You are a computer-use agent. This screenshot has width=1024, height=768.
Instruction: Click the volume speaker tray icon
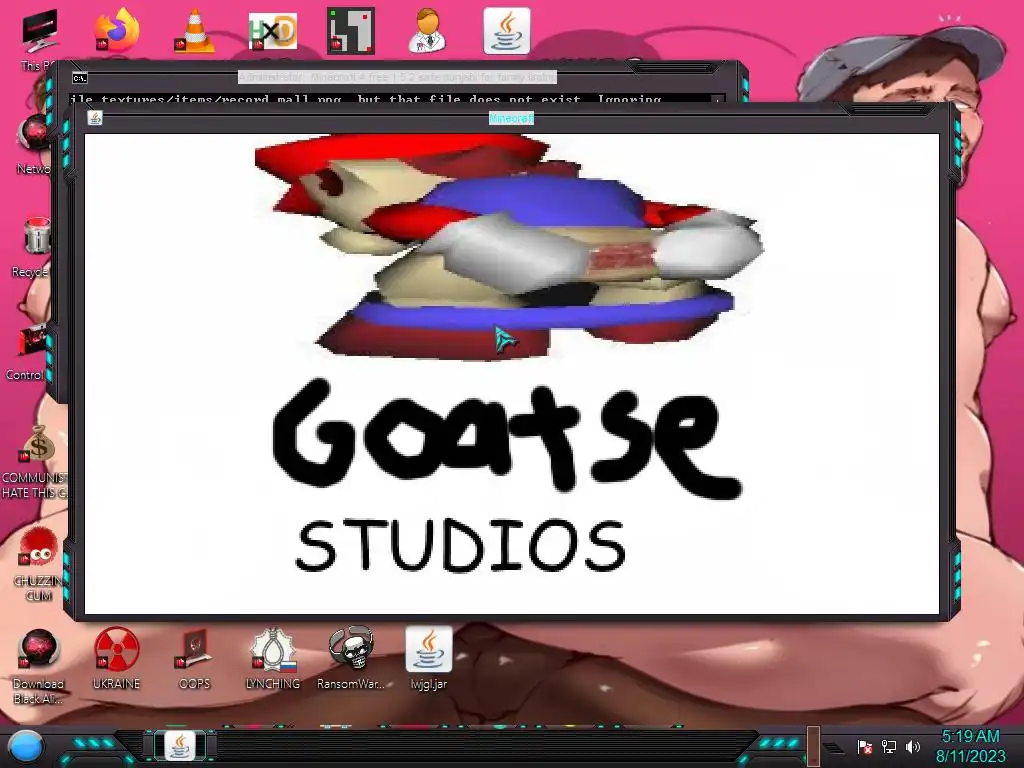click(913, 746)
